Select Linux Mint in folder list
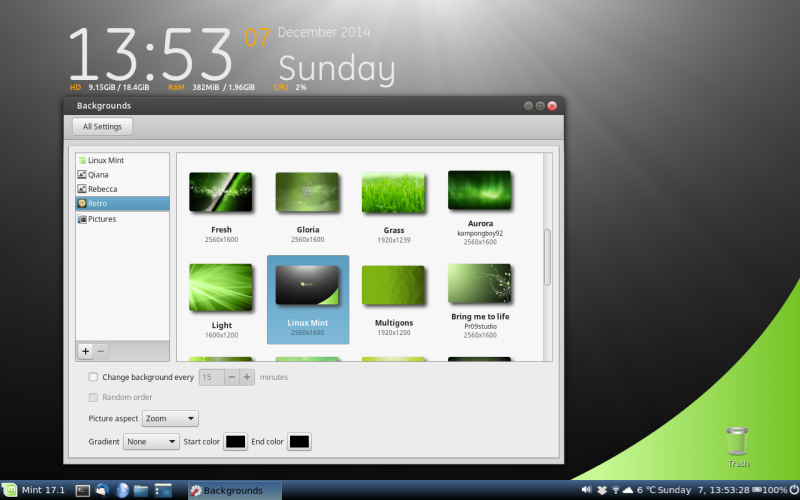The width and height of the screenshot is (800, 500). 112,160
